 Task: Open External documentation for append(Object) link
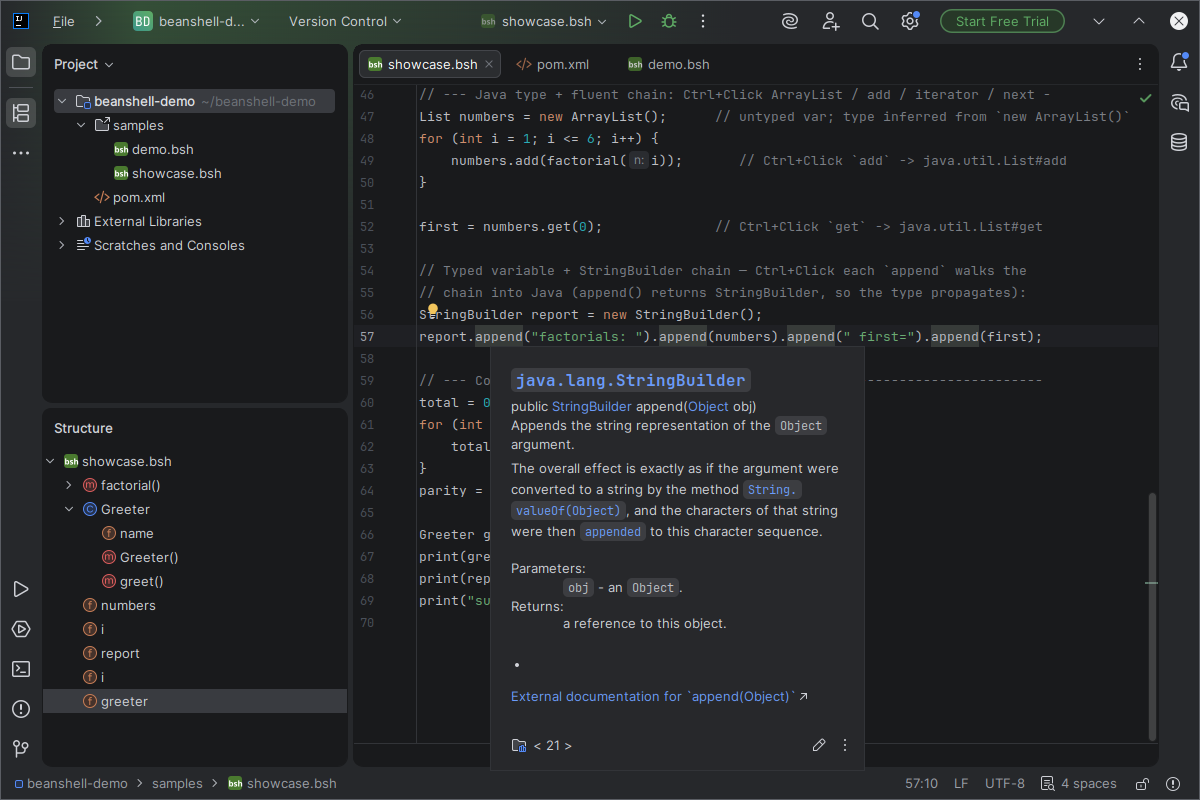660,696
